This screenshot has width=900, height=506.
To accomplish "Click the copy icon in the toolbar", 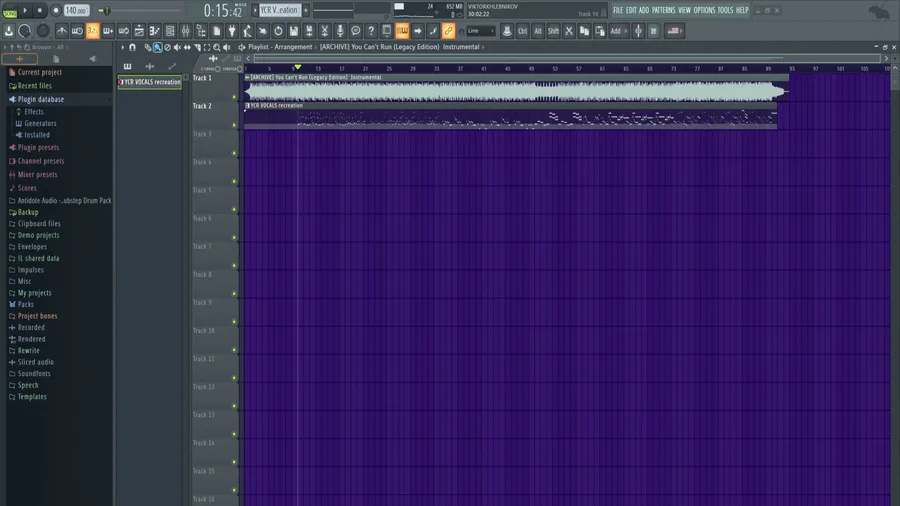I will point(584,31).
